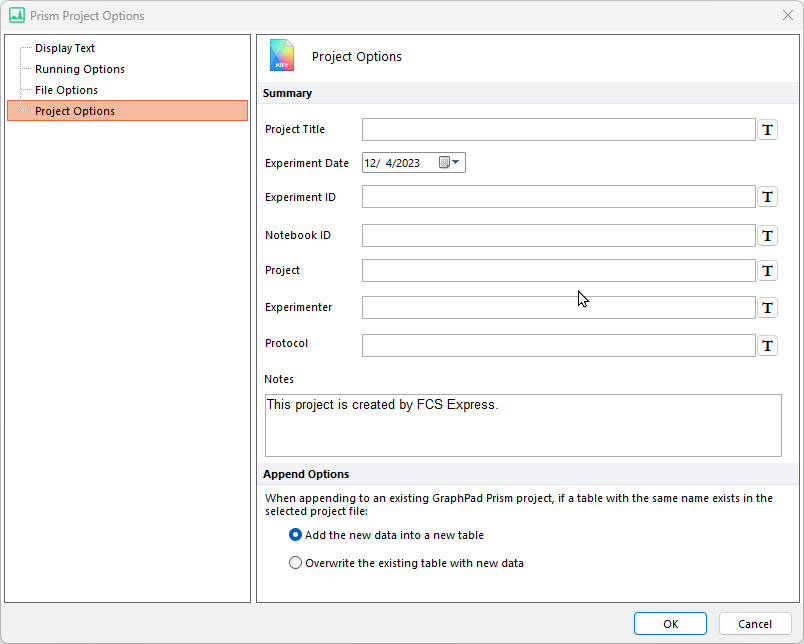Click the Notes text area
This screenshot has width=804, height=644.
tap(523, 426)
